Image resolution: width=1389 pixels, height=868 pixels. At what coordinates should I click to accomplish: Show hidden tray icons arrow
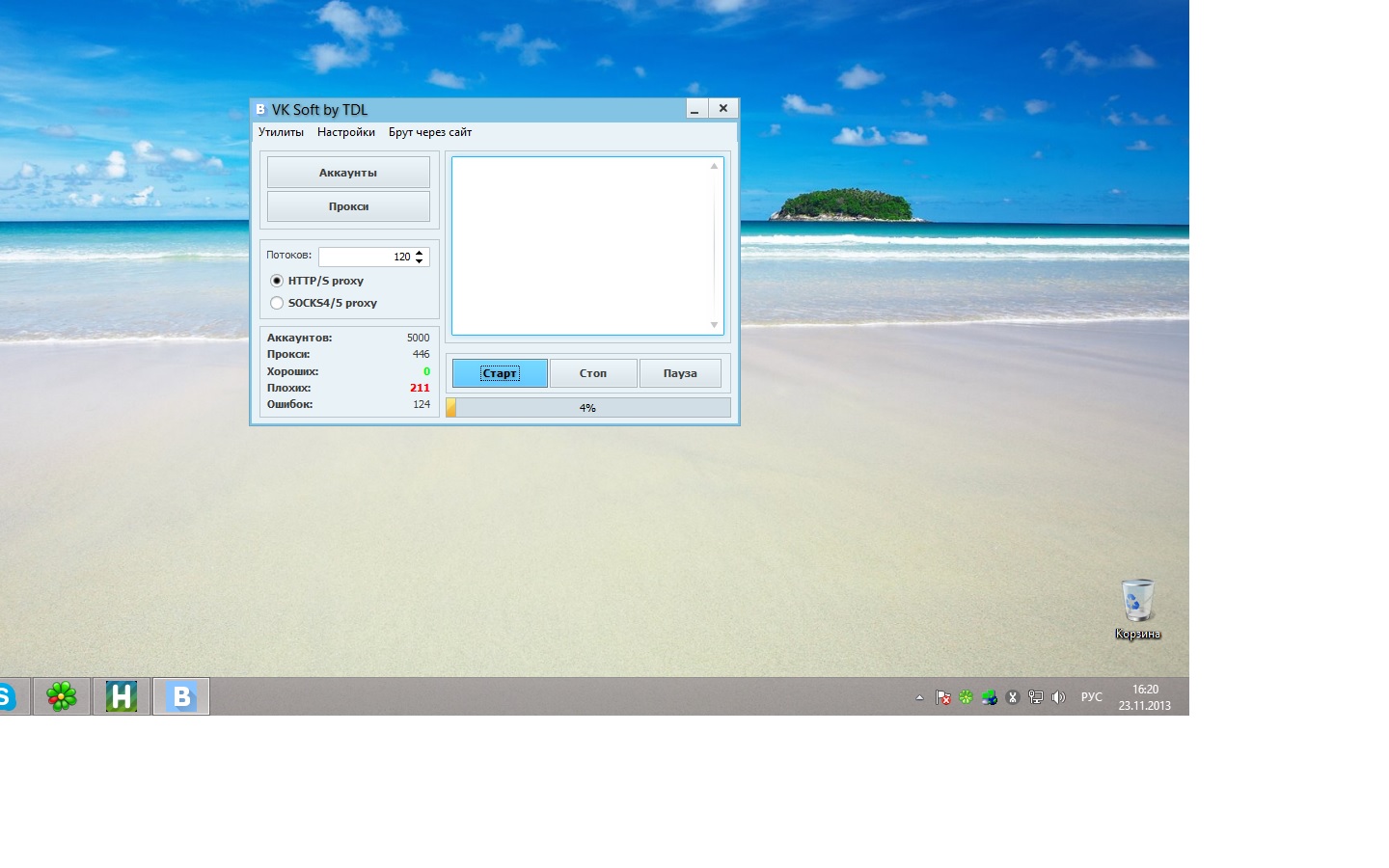(x=919, y=697)
